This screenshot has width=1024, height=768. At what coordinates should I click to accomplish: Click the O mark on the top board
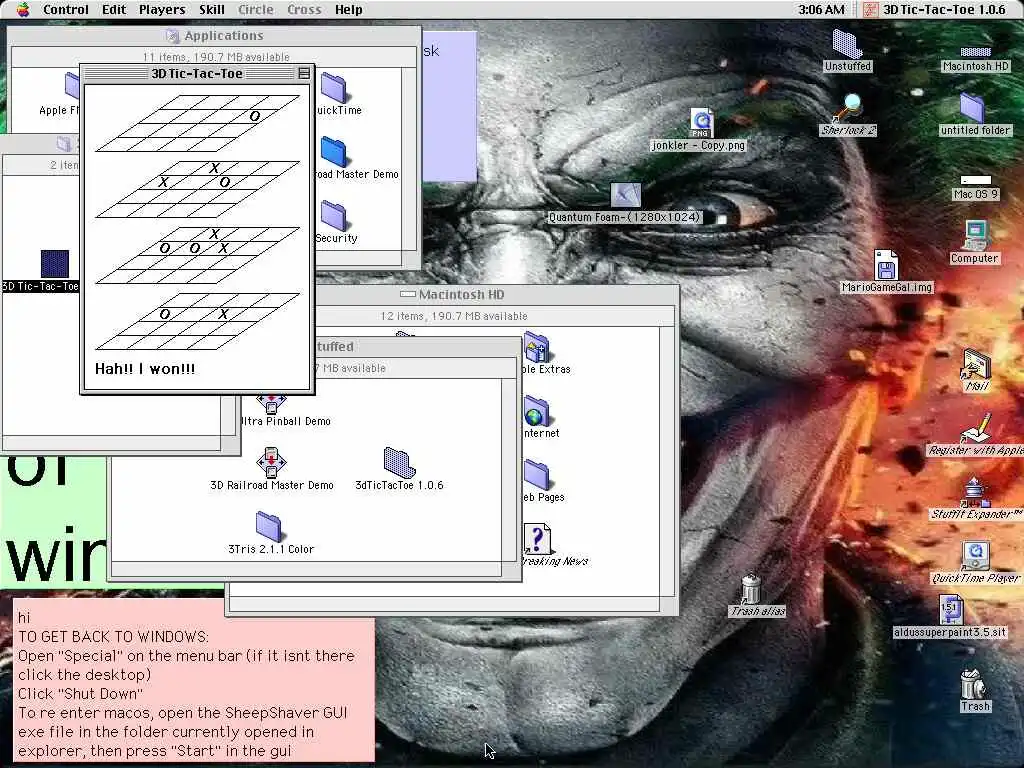point(254,116)
